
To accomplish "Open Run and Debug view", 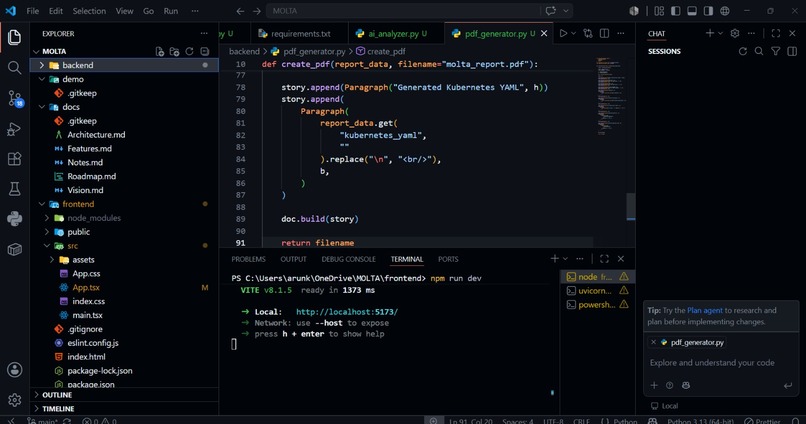I will click(x=14, y=128).
